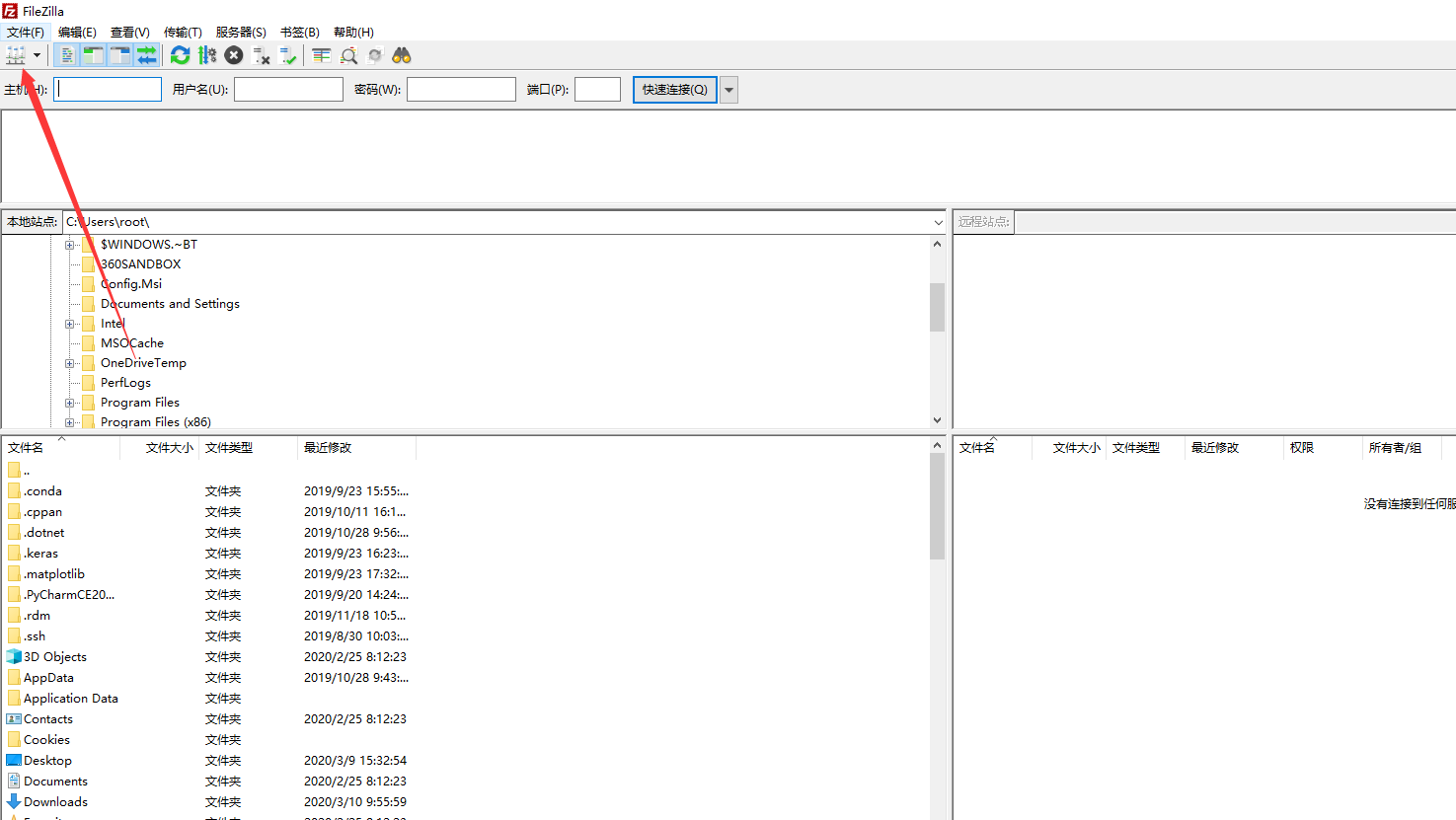The image size is (1456, 820).
Task: Click the local file list scrollbar thumb
Action: point(937,507)
